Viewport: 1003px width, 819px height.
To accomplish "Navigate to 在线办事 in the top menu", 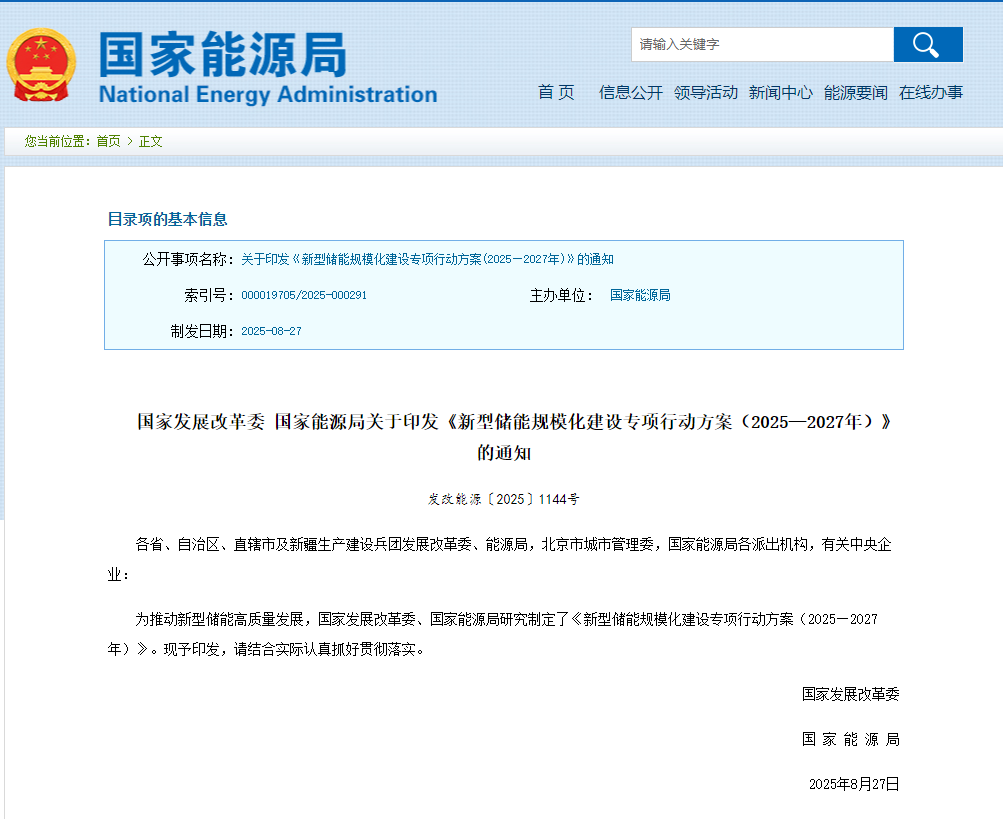I will [930, 93].
